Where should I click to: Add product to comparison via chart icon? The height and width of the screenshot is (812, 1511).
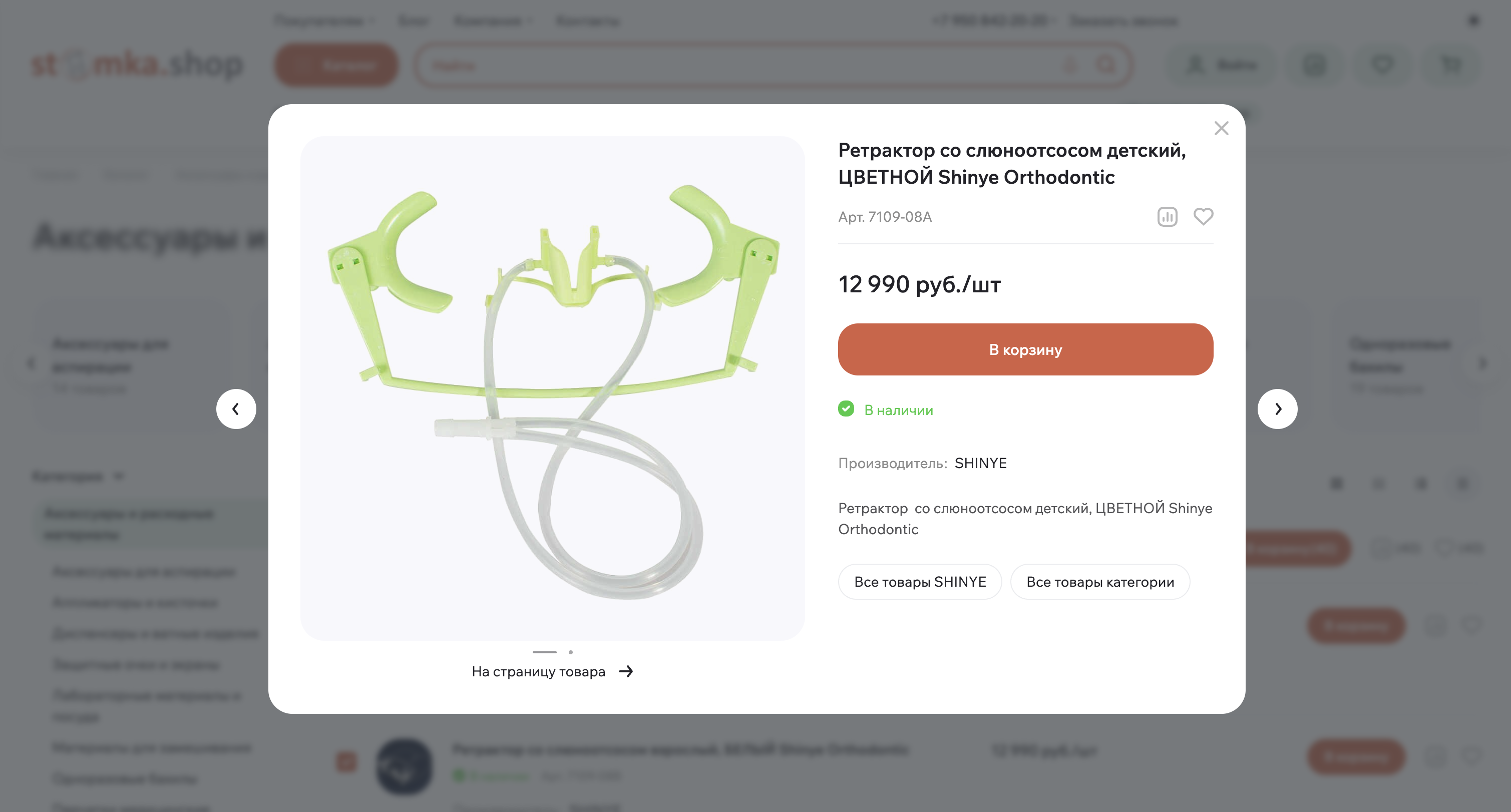coord(1167,216)
